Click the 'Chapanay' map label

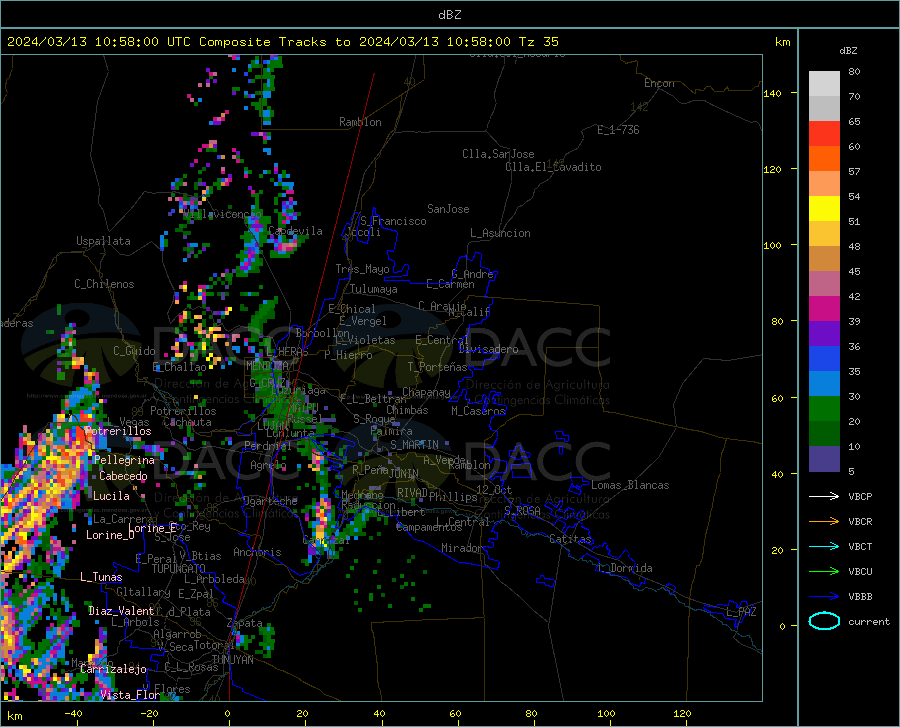pos(426,392)
